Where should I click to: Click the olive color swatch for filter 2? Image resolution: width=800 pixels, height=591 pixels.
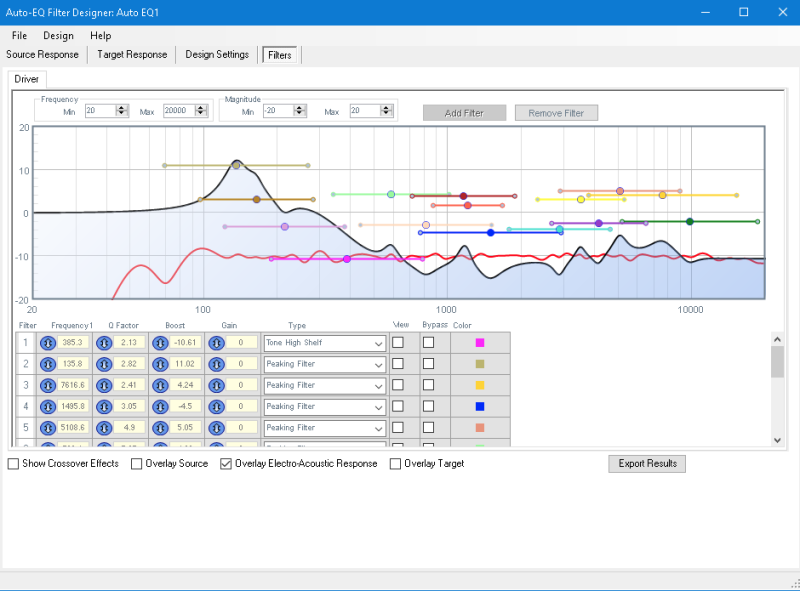point(480,364)
